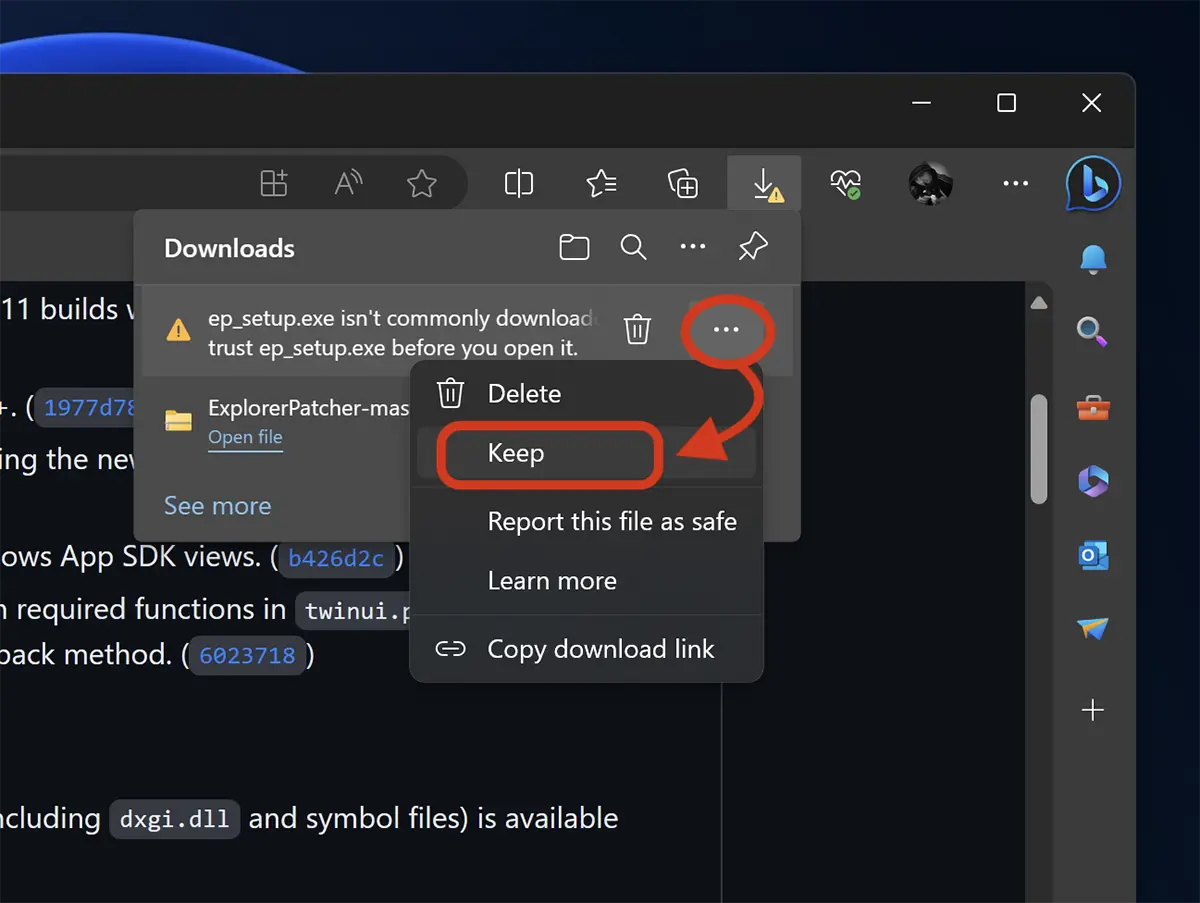Open Browser essentials heart icon
1200x903 pixels.
click(845, 183)
